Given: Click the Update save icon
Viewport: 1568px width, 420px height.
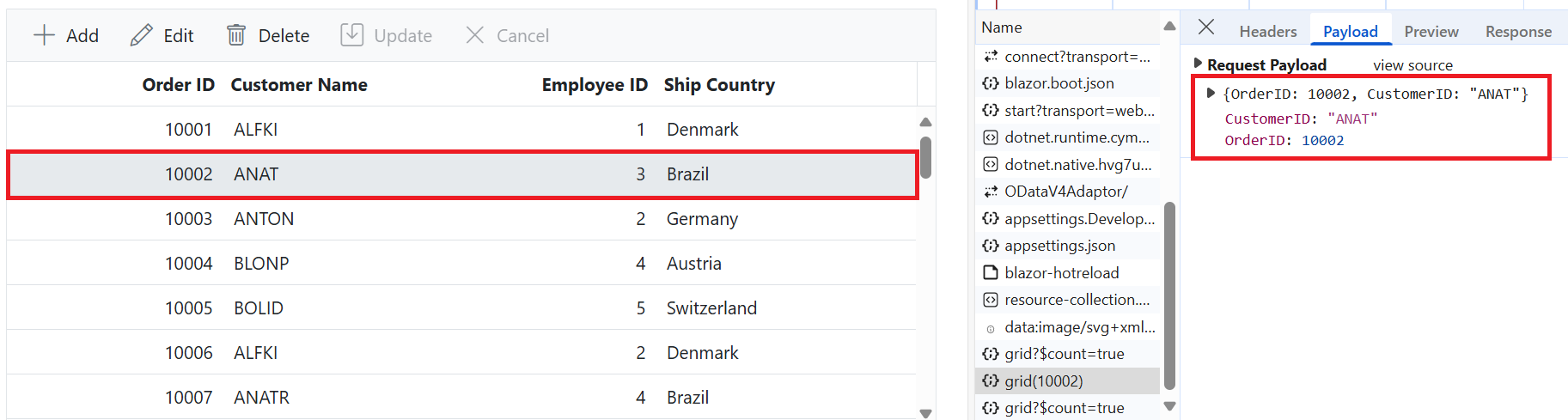Looking at the screenshot, I should tap(351, 35).
